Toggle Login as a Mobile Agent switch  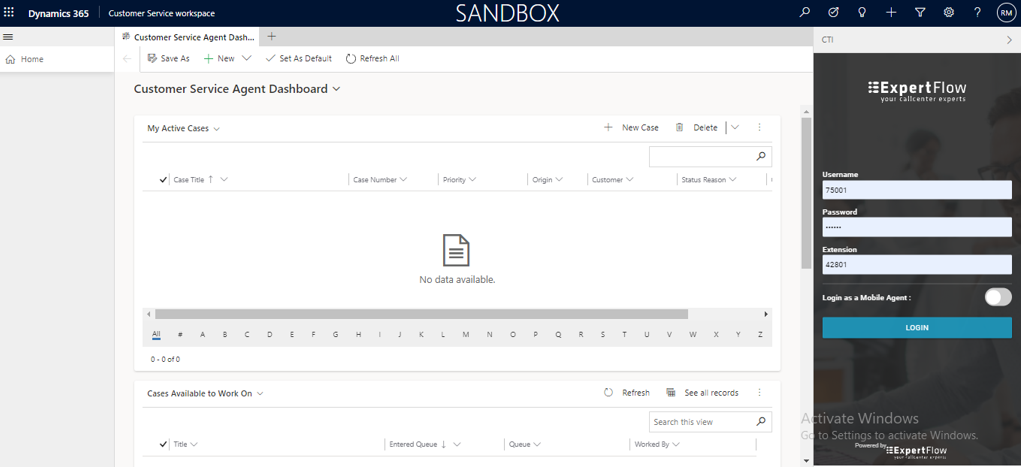[x=998, y=297]
